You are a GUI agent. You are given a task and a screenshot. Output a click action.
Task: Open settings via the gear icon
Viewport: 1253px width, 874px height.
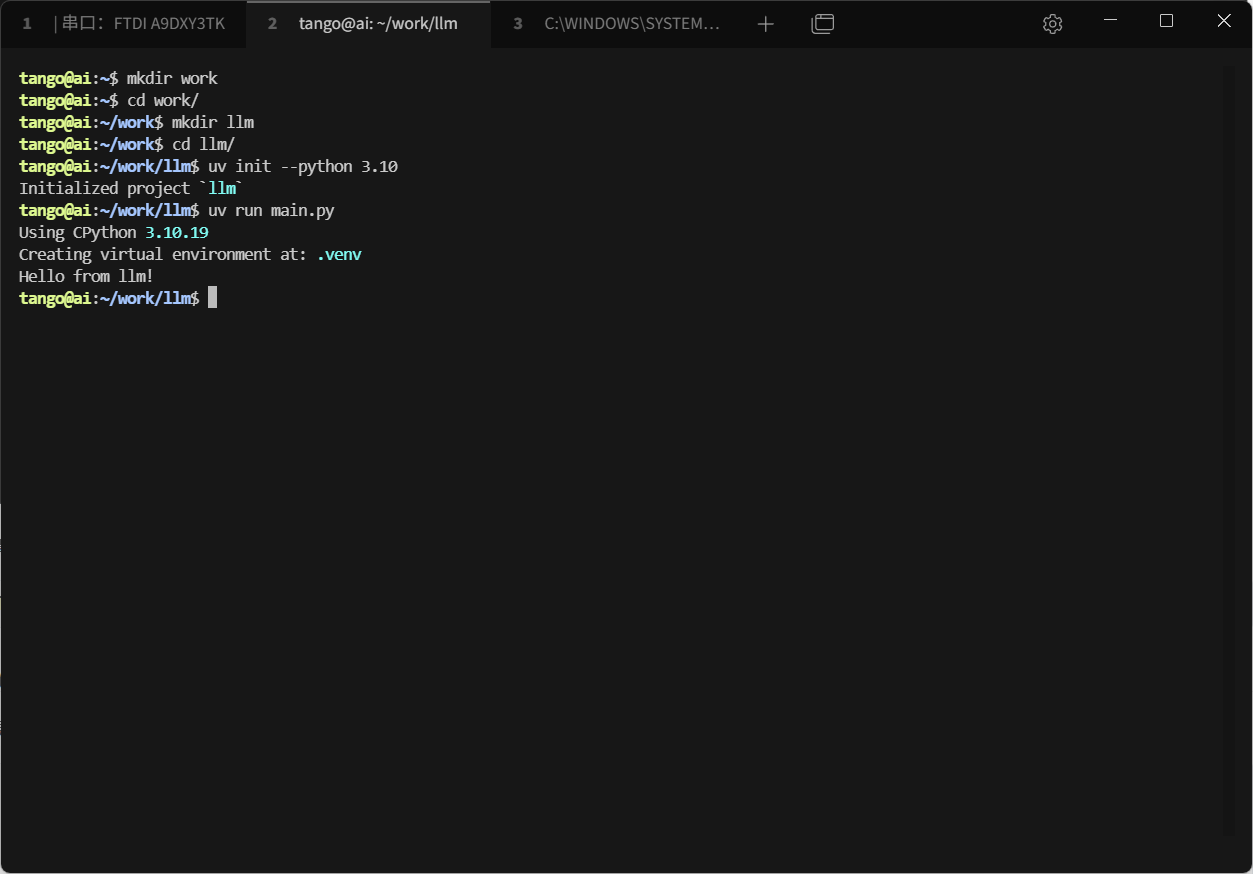(x=1052, y=24)
